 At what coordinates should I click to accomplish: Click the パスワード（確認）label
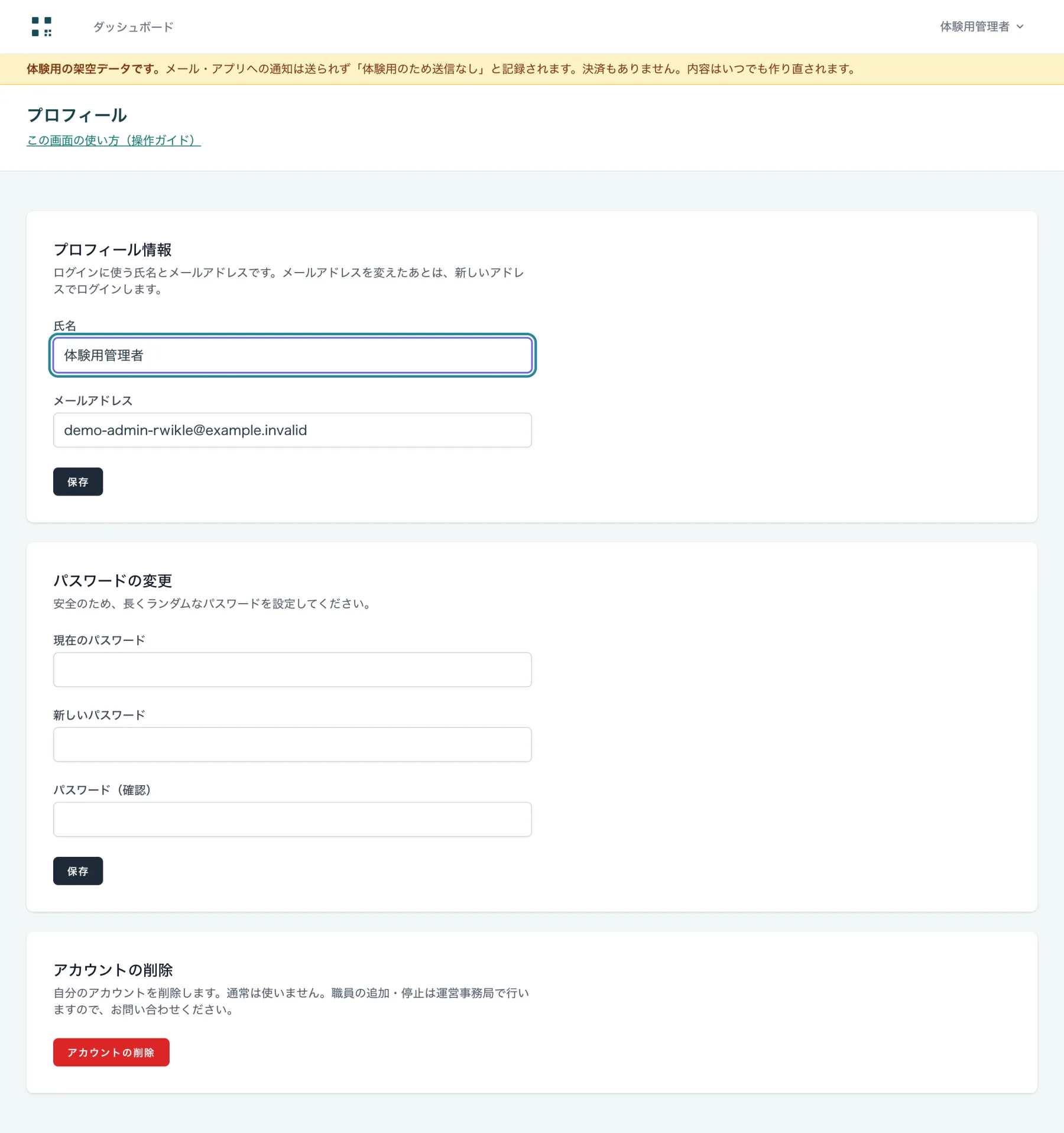click(102, 790)
